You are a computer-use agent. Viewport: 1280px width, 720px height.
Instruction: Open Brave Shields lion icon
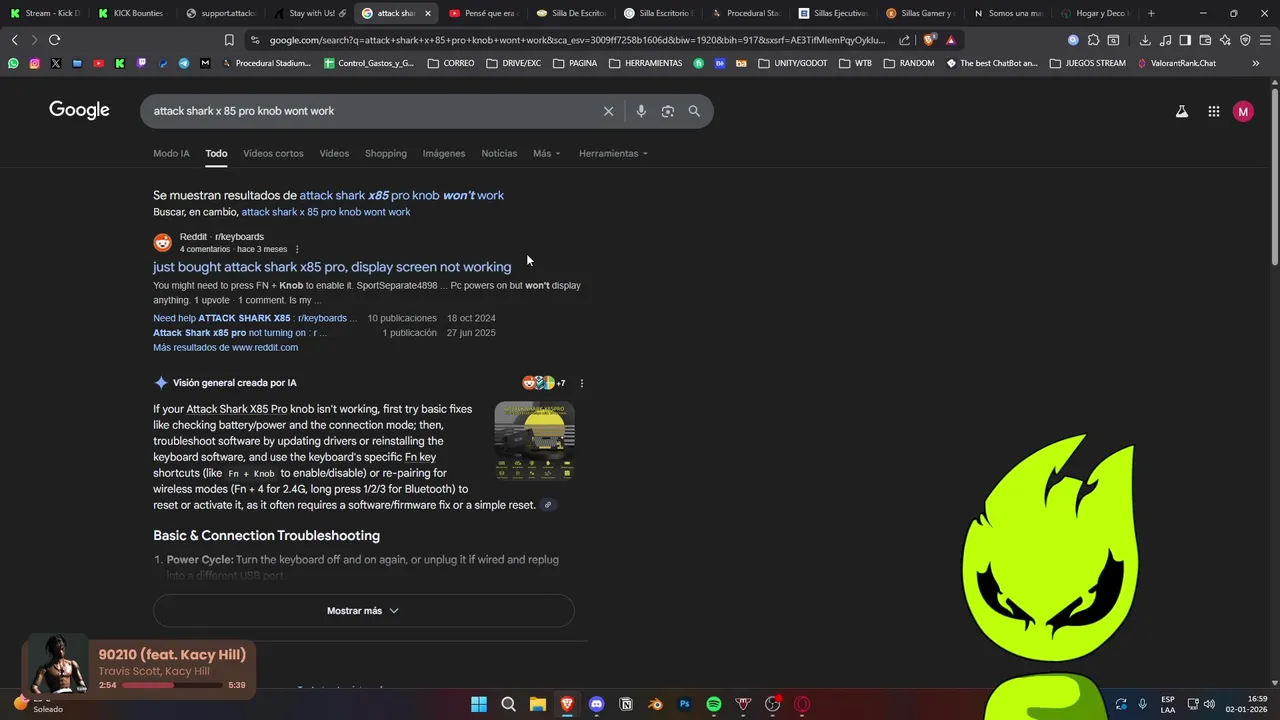(929, 40)
